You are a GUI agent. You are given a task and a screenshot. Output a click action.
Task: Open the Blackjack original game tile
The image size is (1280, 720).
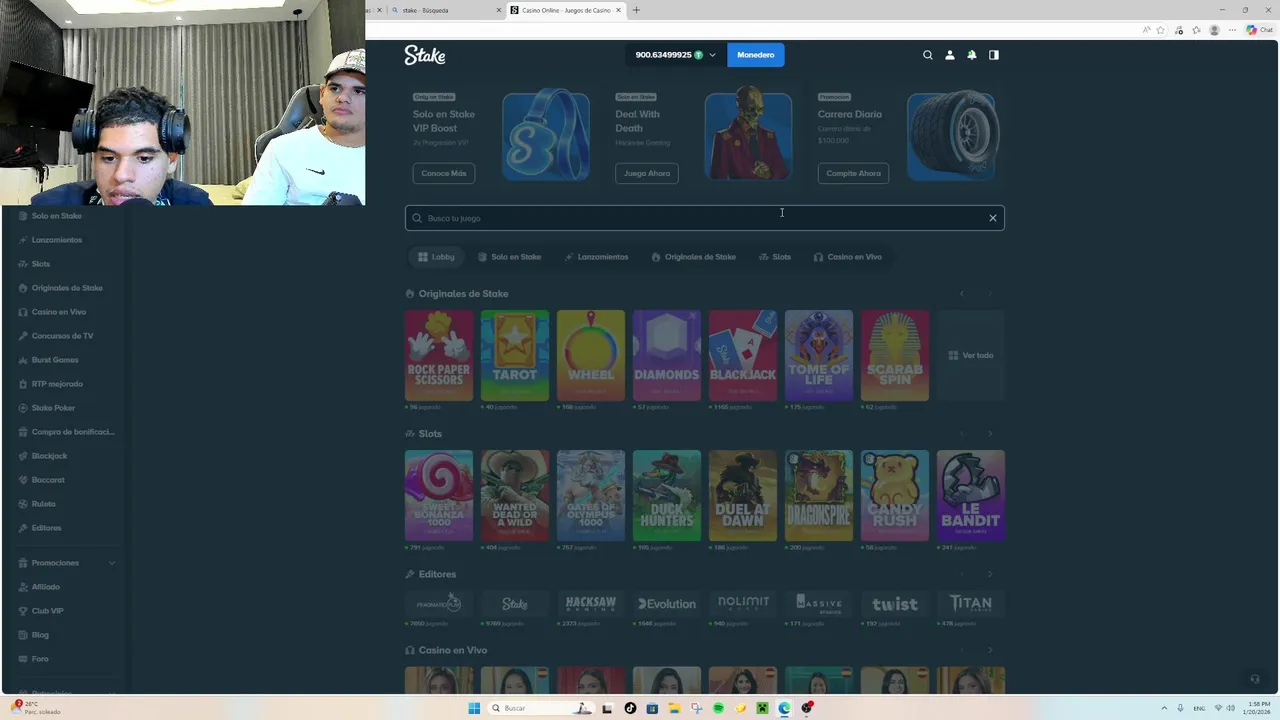pyautogui.click(x=743, y=355)
